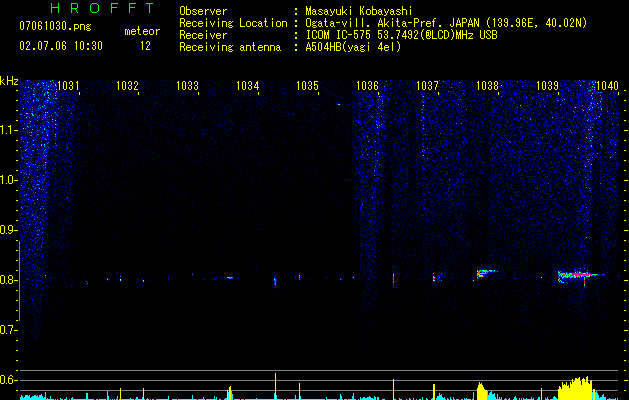Click the 1.1 frequency axis label
The image size is (629, 400).
click(x=8, y=130)
